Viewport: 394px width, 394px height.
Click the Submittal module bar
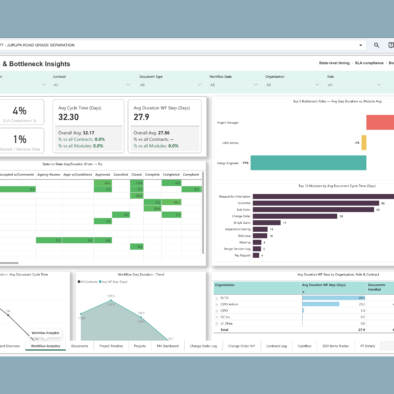[x=316, y=203]
